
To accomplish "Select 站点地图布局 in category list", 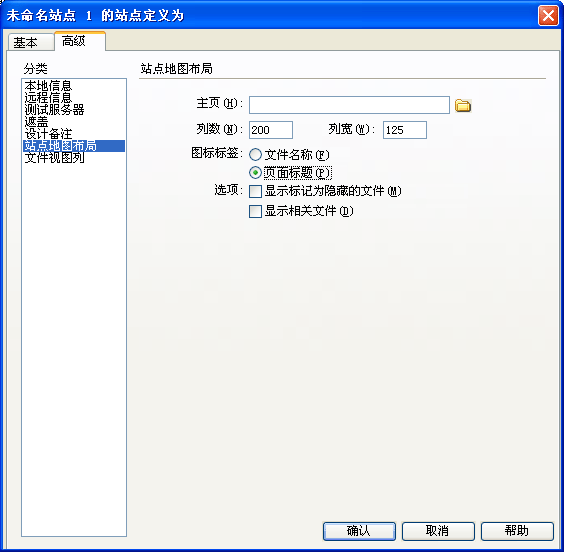I will [74, 146].
